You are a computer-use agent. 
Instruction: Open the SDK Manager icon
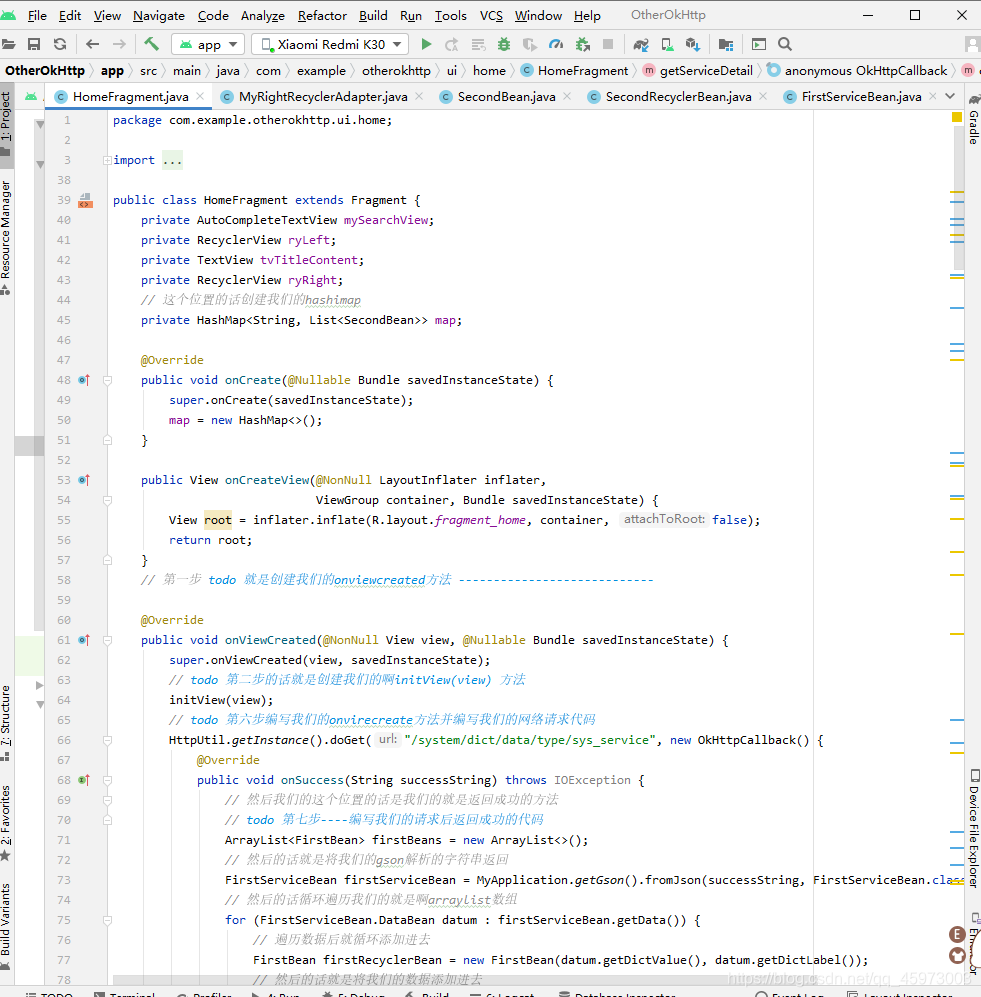[693, 45]
